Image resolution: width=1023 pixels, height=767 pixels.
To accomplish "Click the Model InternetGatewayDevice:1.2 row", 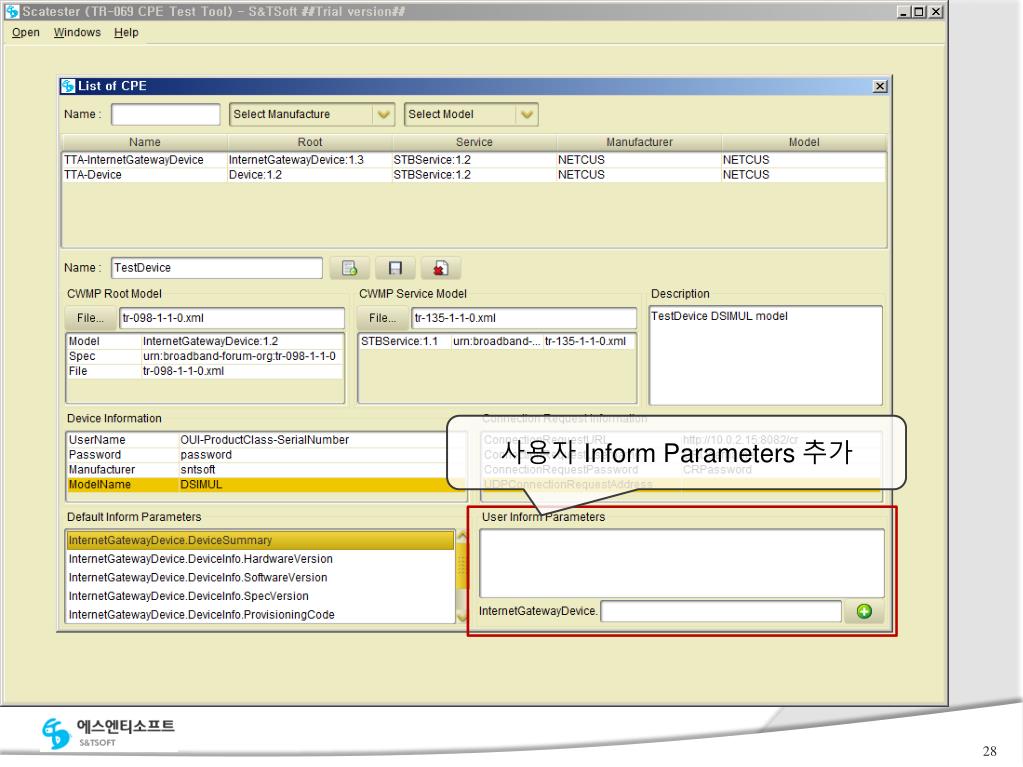I will click(205, 341).
